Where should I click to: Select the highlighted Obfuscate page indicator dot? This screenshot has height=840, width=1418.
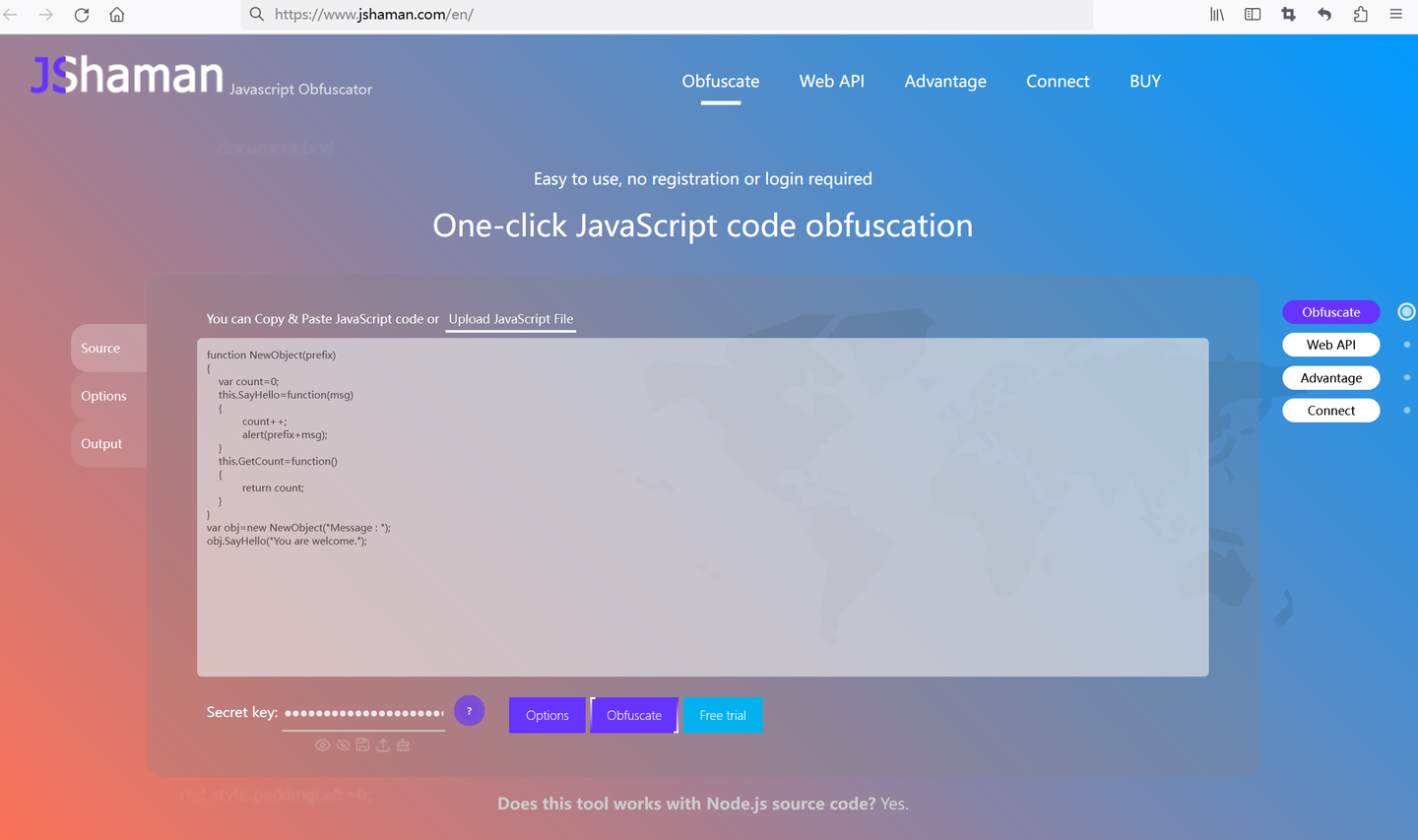[x=1406, y=311]
